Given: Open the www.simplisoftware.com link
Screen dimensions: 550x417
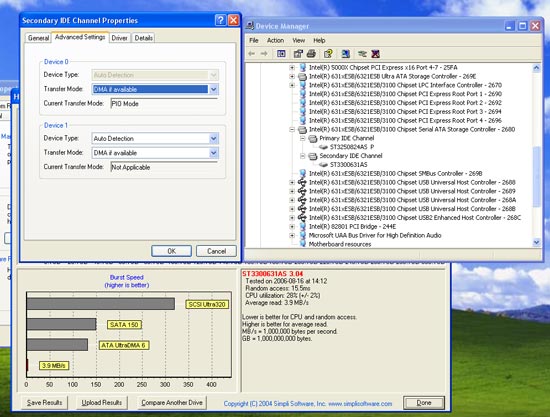Looking at the screenshot, I should tap(360, 404).
